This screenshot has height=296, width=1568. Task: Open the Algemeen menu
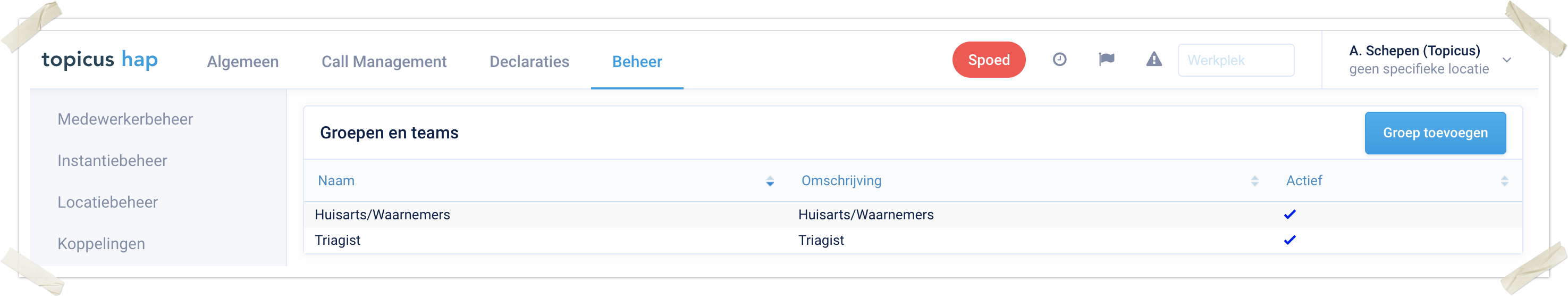coord(242,62)
